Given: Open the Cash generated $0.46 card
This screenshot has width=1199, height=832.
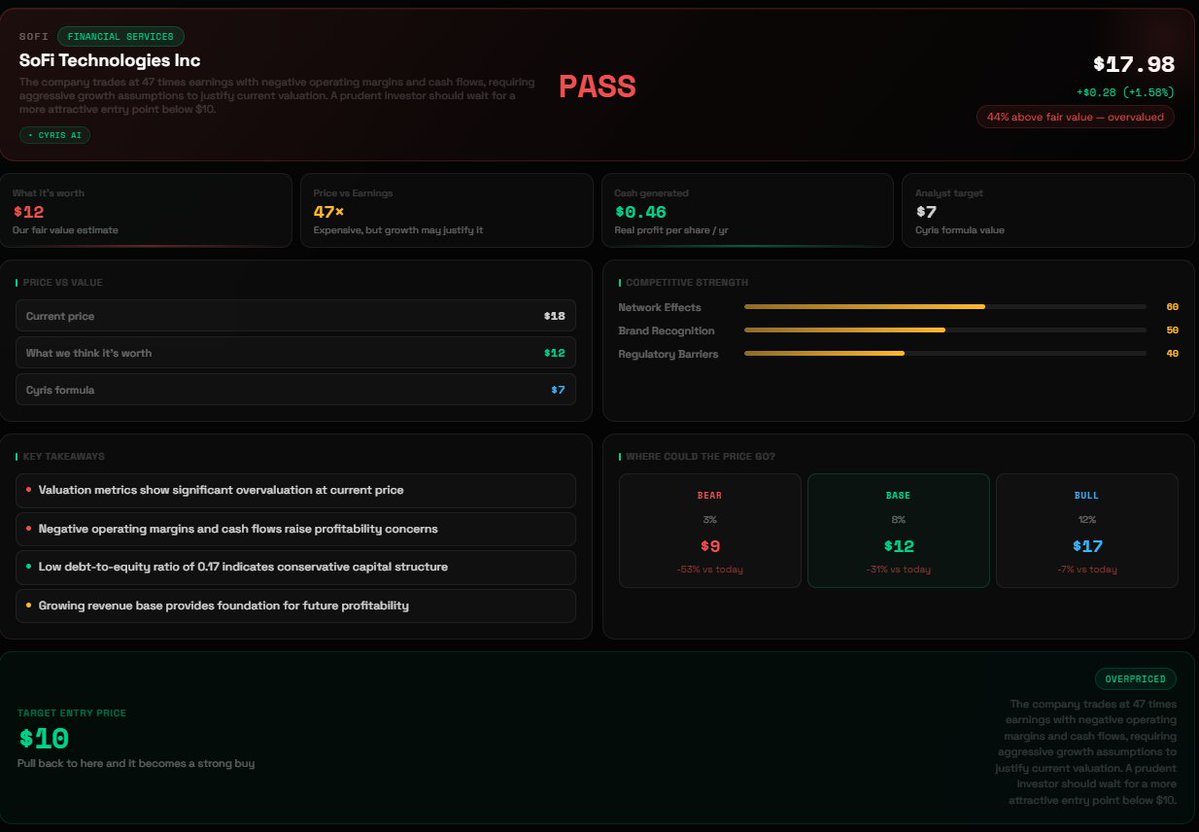Looking at the screenshot, I should (x=747, y=210).
